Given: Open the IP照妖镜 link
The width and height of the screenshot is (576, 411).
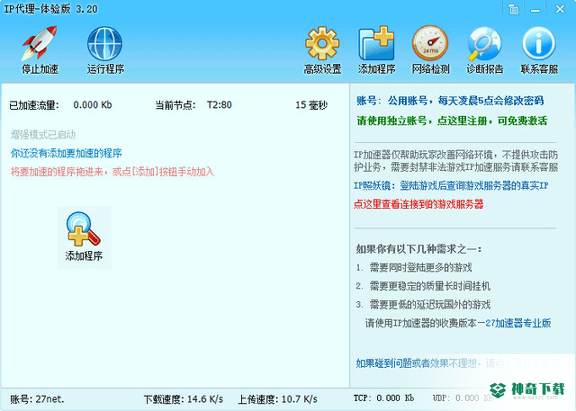Looking at the screenshot, I should tap(451, 186).
